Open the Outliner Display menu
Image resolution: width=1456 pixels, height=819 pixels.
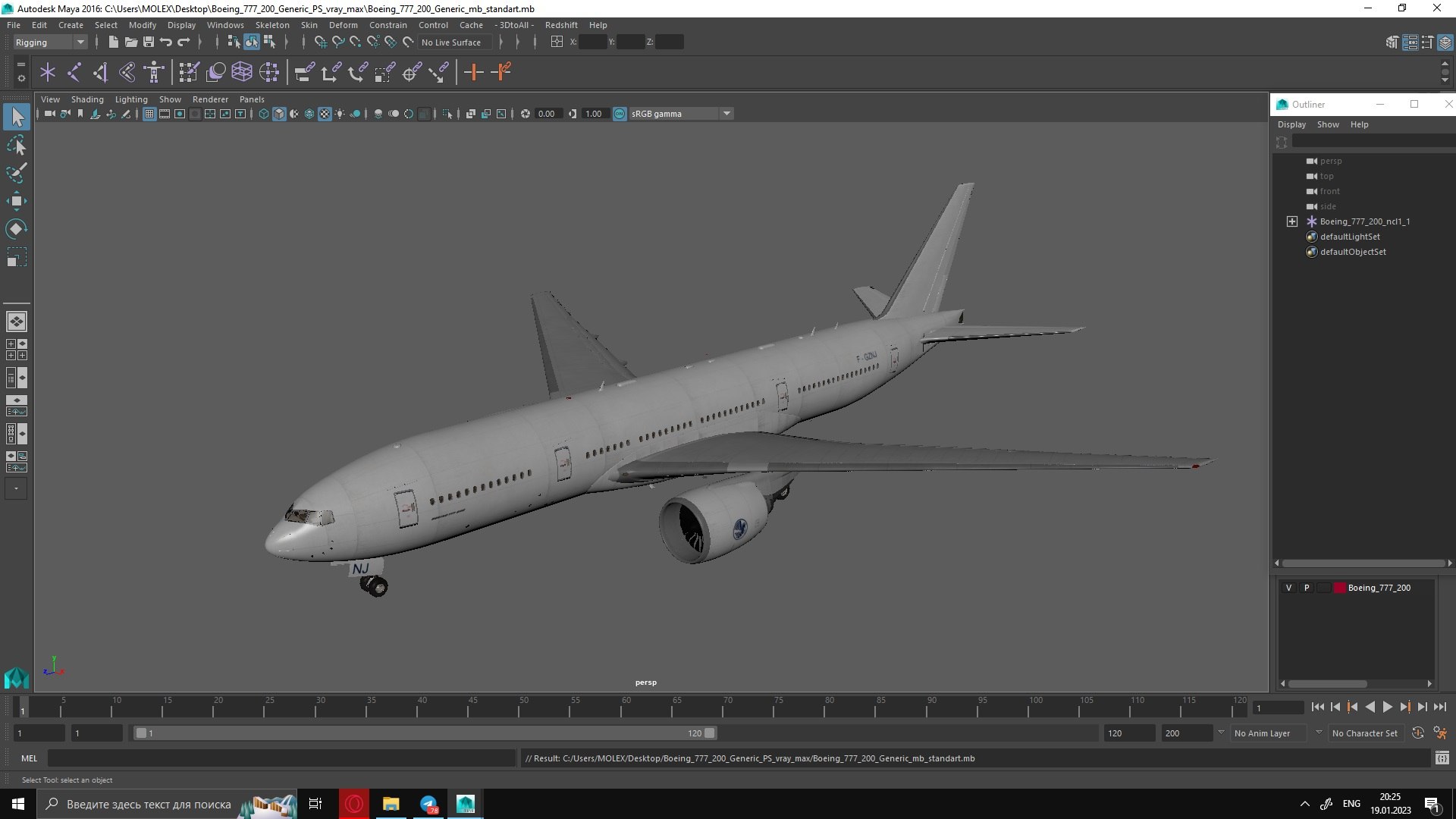pos(1291,124)
